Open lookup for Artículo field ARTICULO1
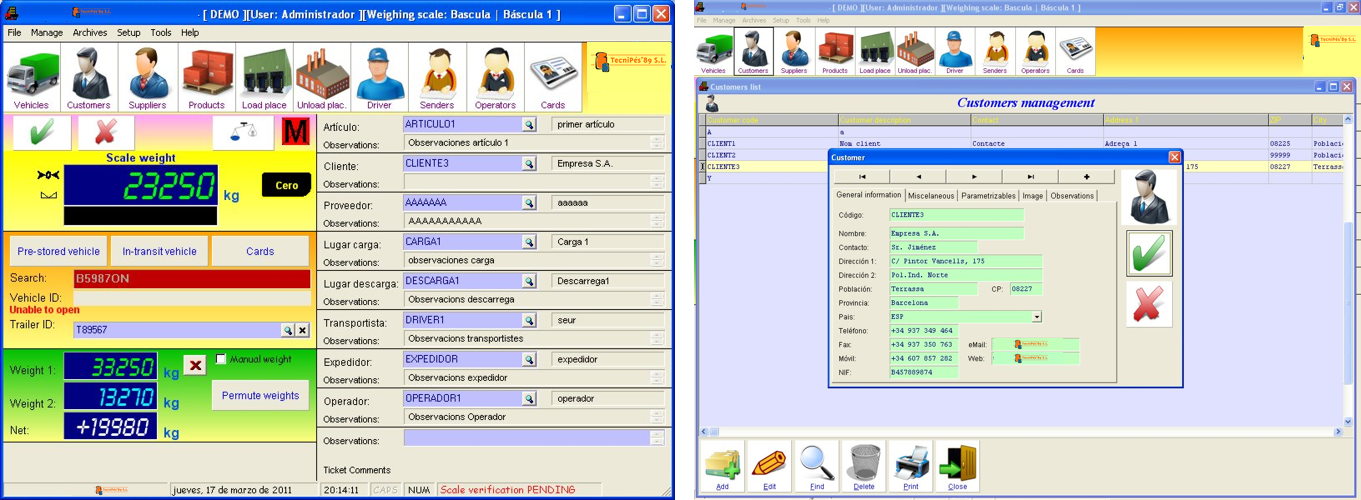The width and height of the screenshot is (1361, 500). click(529, 125)
